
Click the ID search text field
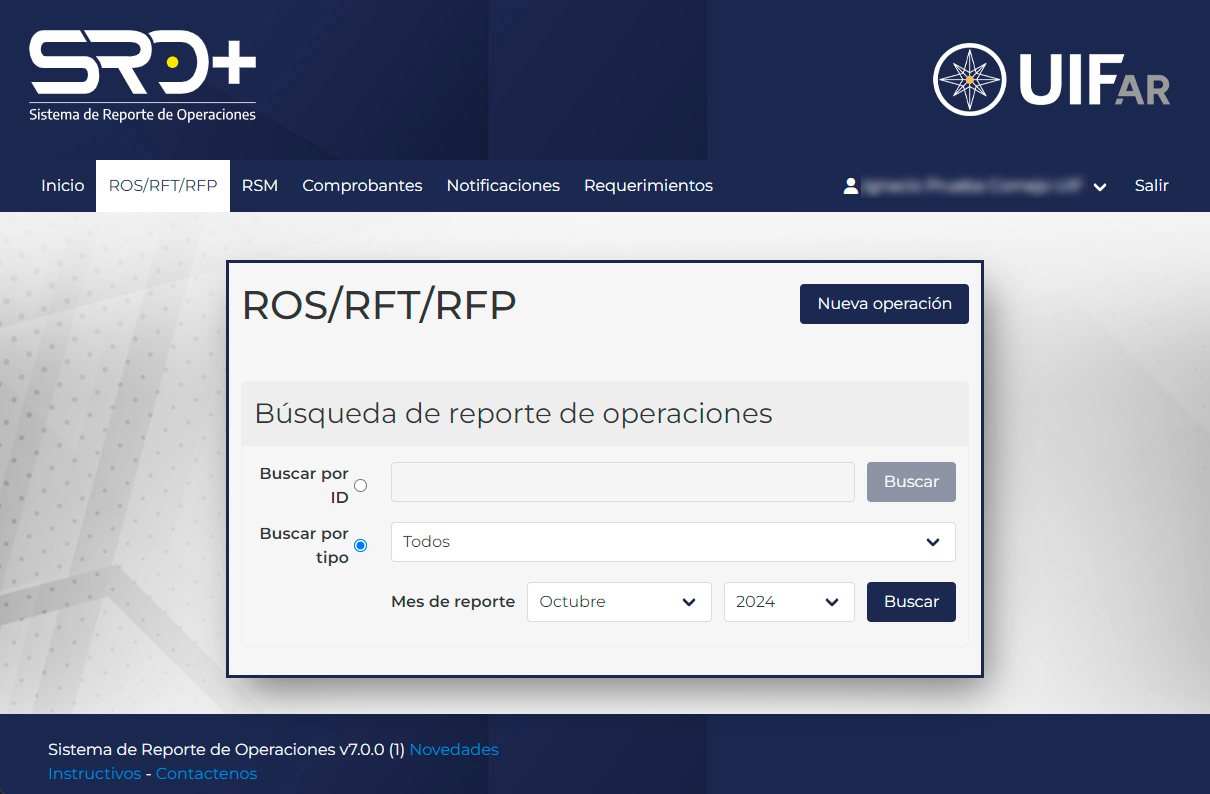622,482
